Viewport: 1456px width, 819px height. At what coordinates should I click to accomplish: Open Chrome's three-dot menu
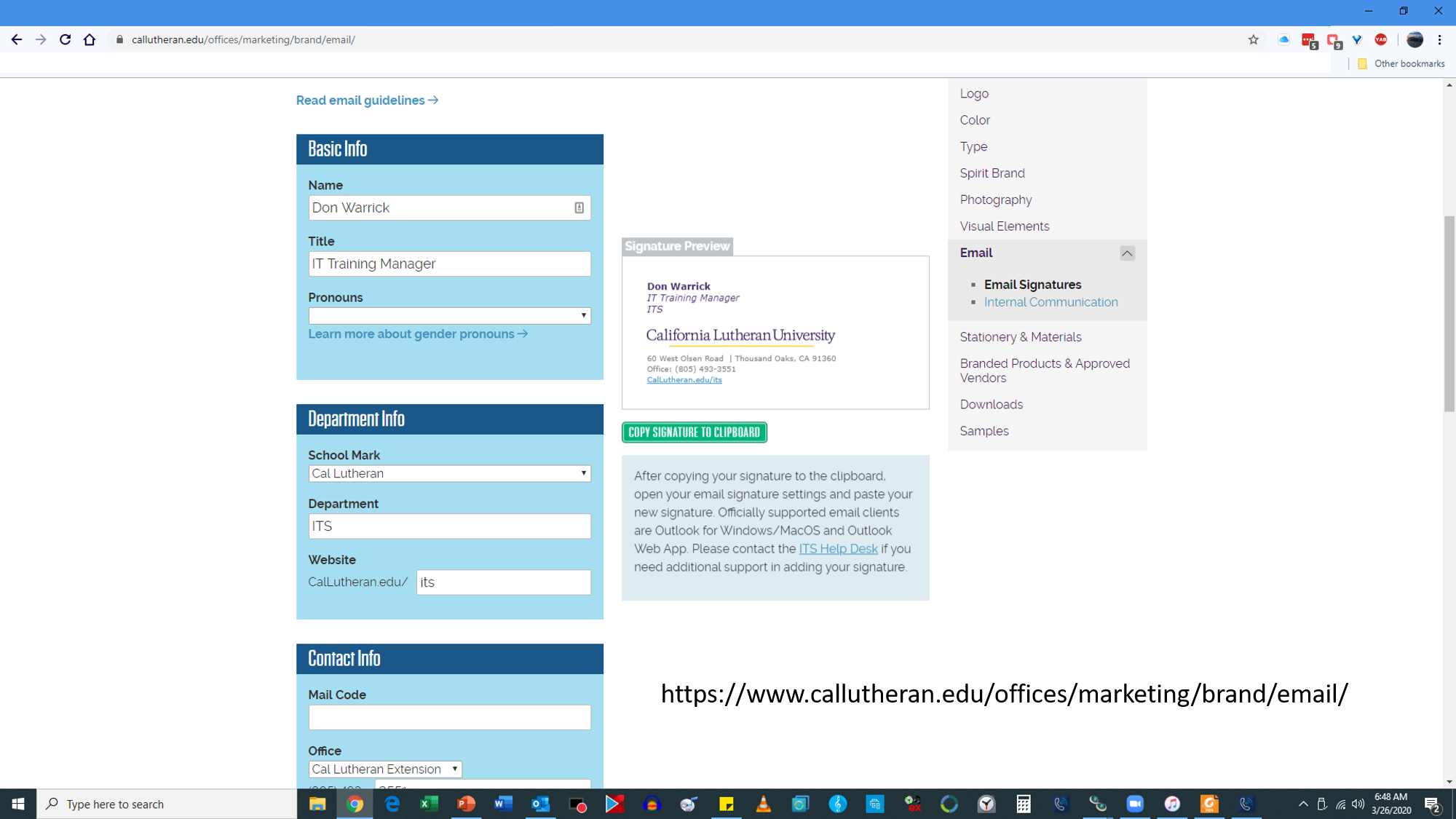(x=1439, y=40)
